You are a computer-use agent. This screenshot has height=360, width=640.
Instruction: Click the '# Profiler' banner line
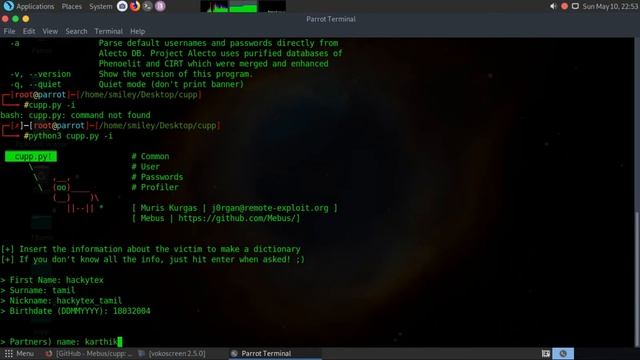tap(155, 187)
